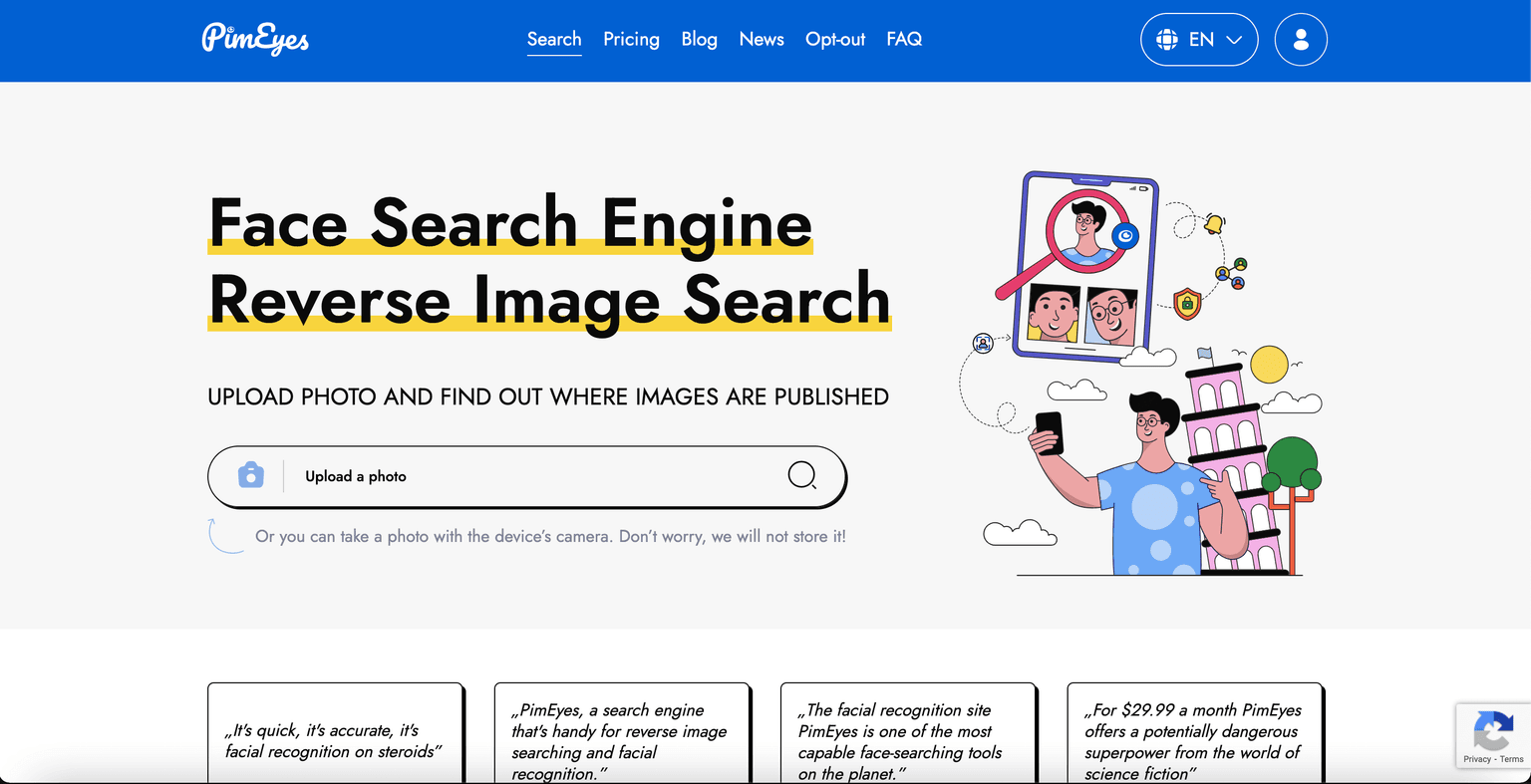Click the camera icon in upload bar
1531x784 pixels.
tap(251, 475)
